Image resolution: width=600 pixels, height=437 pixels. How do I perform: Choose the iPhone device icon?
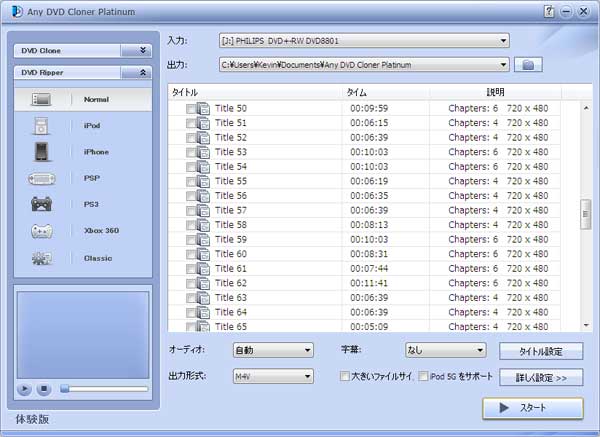41,152
